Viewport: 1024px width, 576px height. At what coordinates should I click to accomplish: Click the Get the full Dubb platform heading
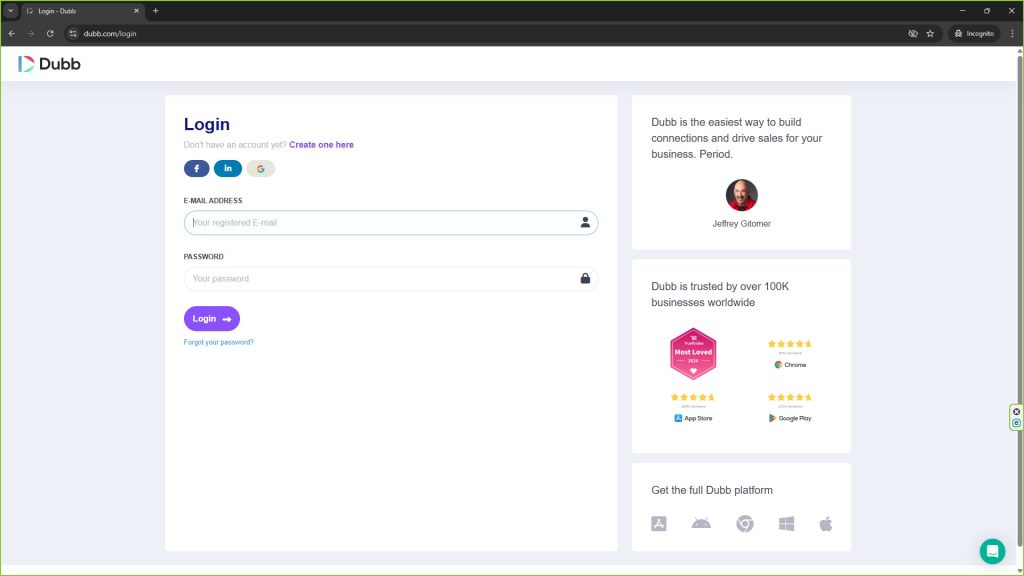point(712,490)
